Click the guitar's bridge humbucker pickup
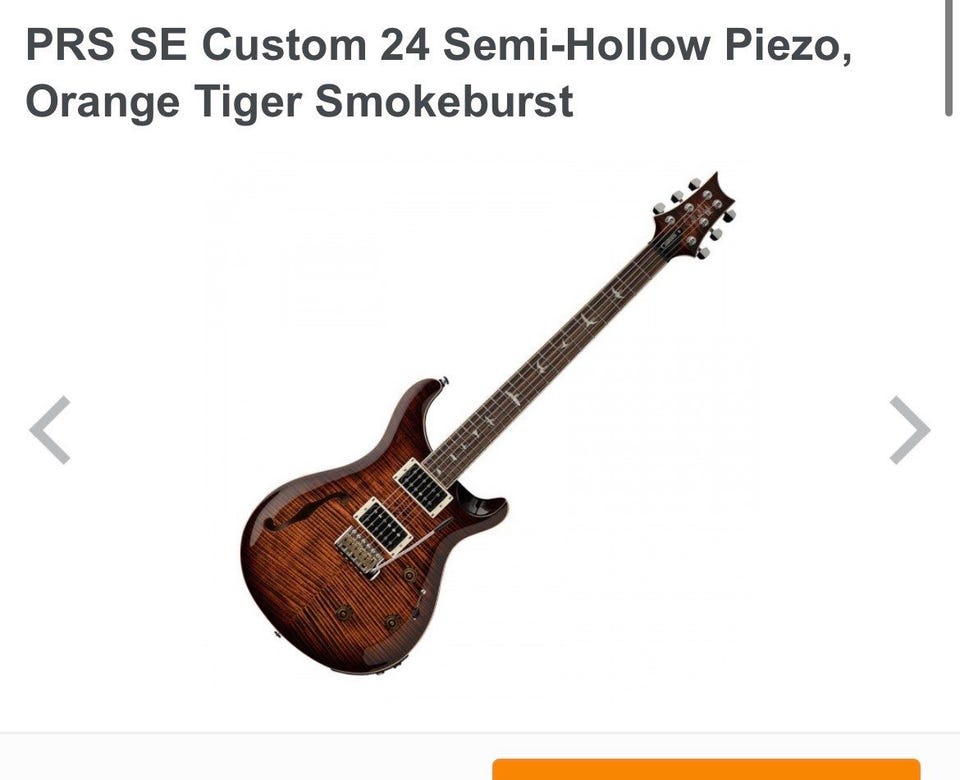Screen dimensions: 960x780 [x=383, y=526]
